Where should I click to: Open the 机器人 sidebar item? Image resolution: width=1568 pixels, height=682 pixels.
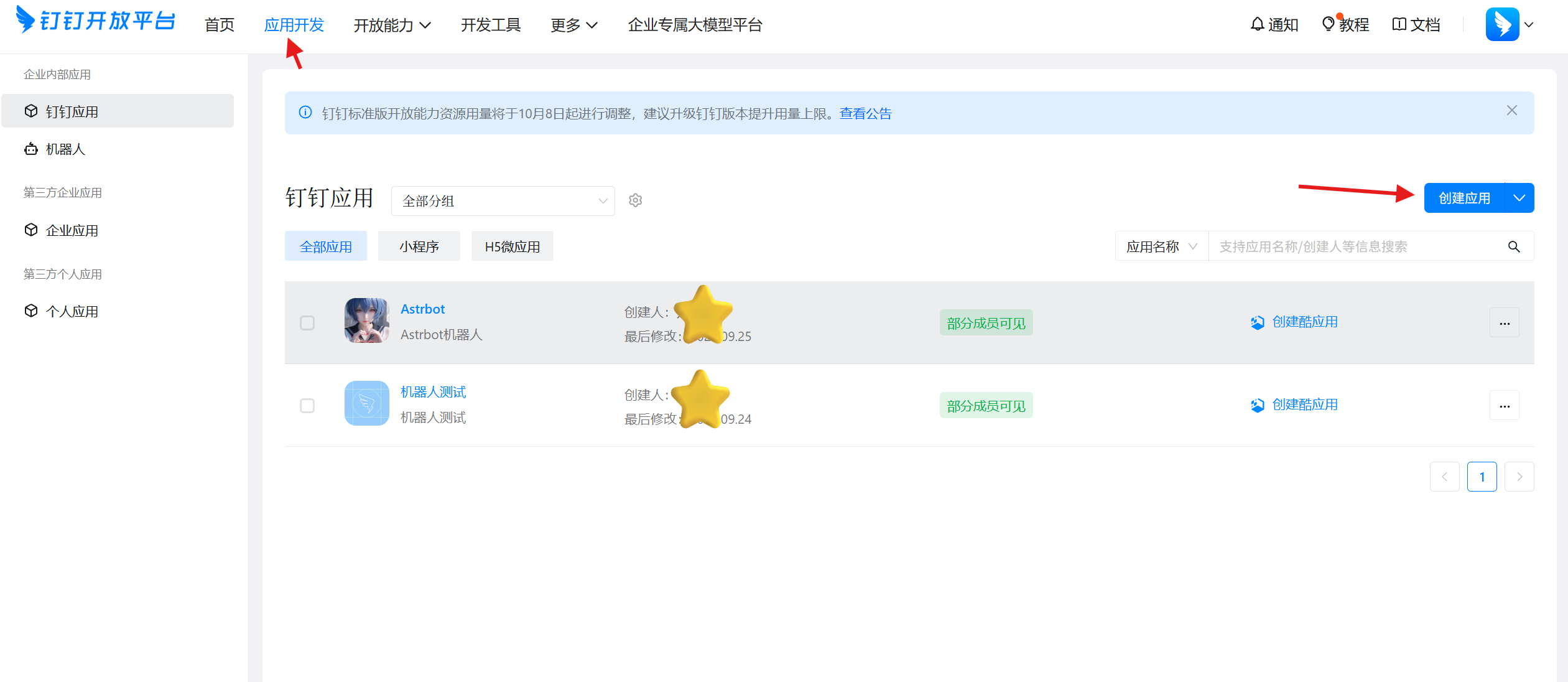(65, 149)
